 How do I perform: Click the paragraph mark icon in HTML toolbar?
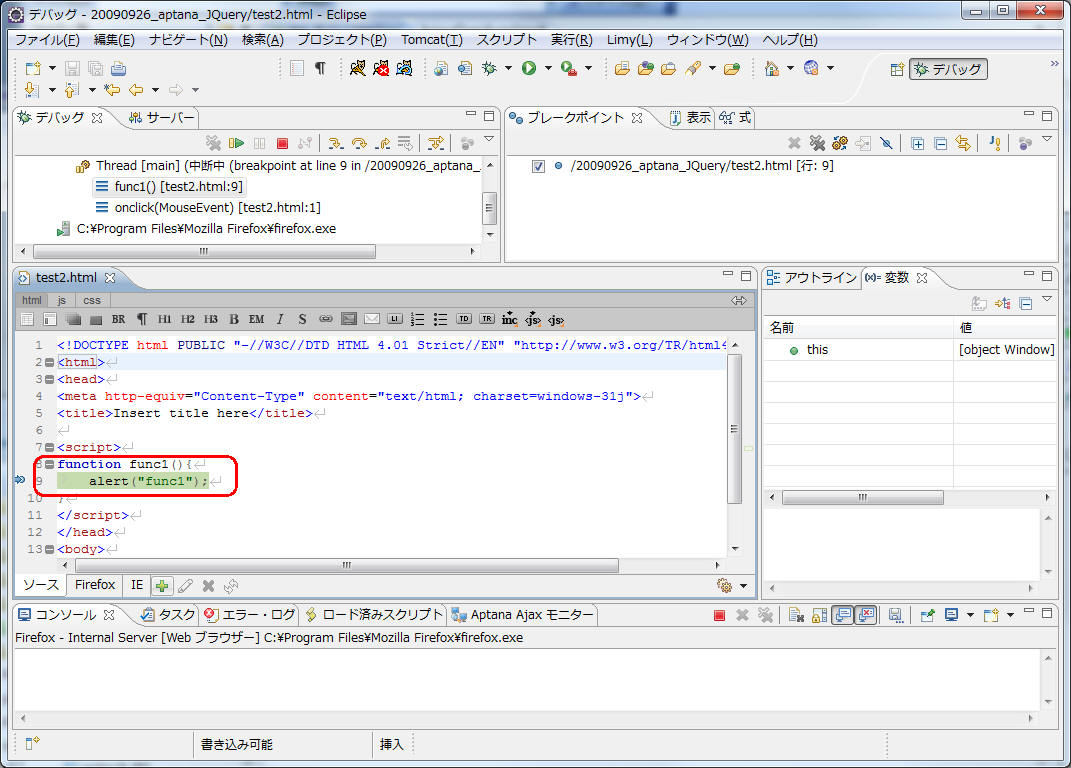141,319
